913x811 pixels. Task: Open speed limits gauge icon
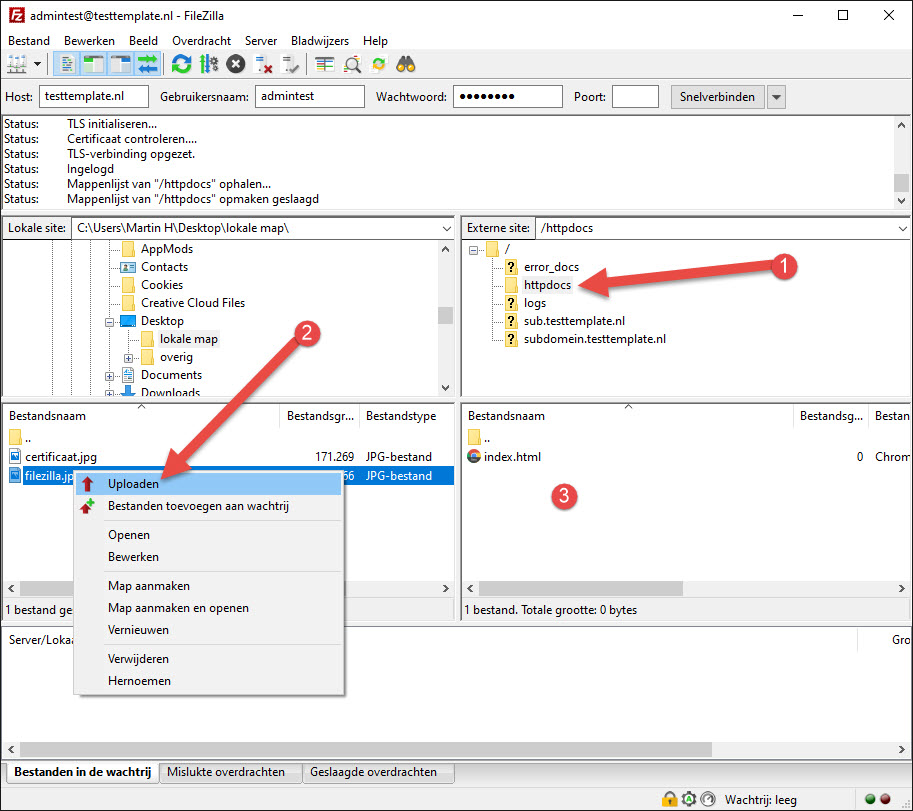tap(708, 799)
